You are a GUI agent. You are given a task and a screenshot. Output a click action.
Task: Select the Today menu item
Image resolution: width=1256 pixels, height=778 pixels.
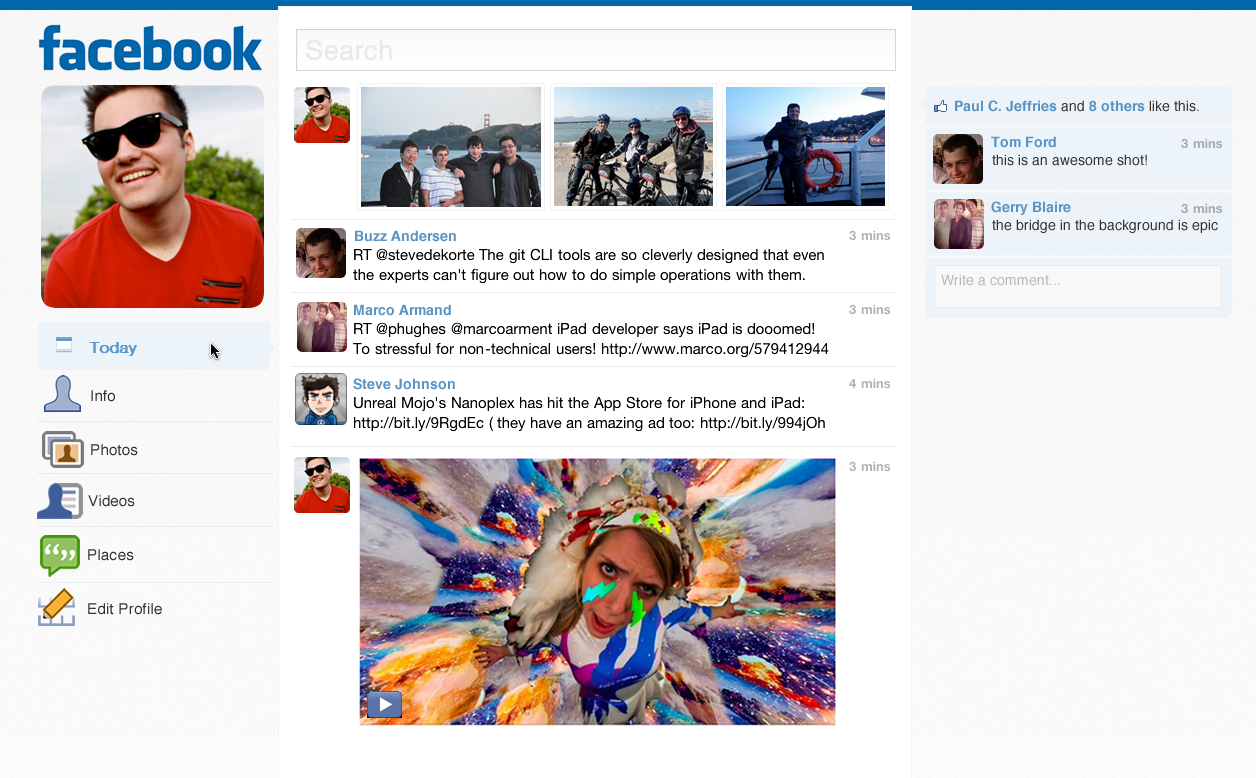point(113,348)
